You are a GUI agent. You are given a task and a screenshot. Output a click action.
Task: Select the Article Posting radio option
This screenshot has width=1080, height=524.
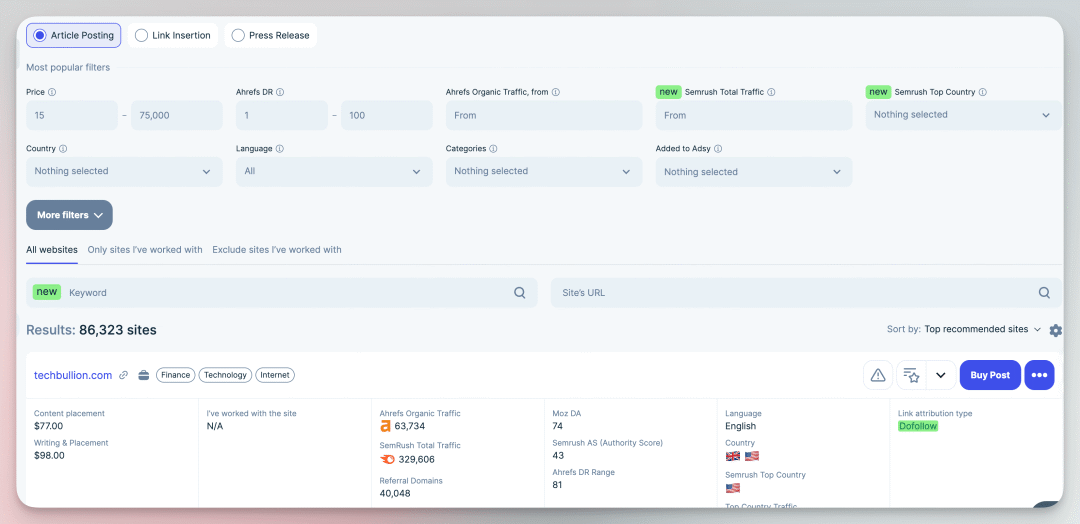click(x=74, y=35)
